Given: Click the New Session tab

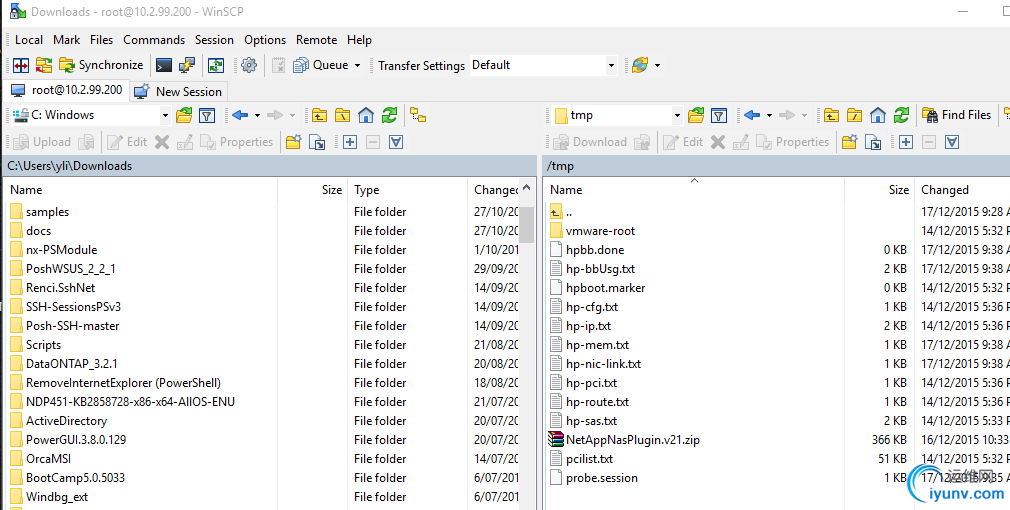Looking at the screenshot, I should (x=178, y=91).
